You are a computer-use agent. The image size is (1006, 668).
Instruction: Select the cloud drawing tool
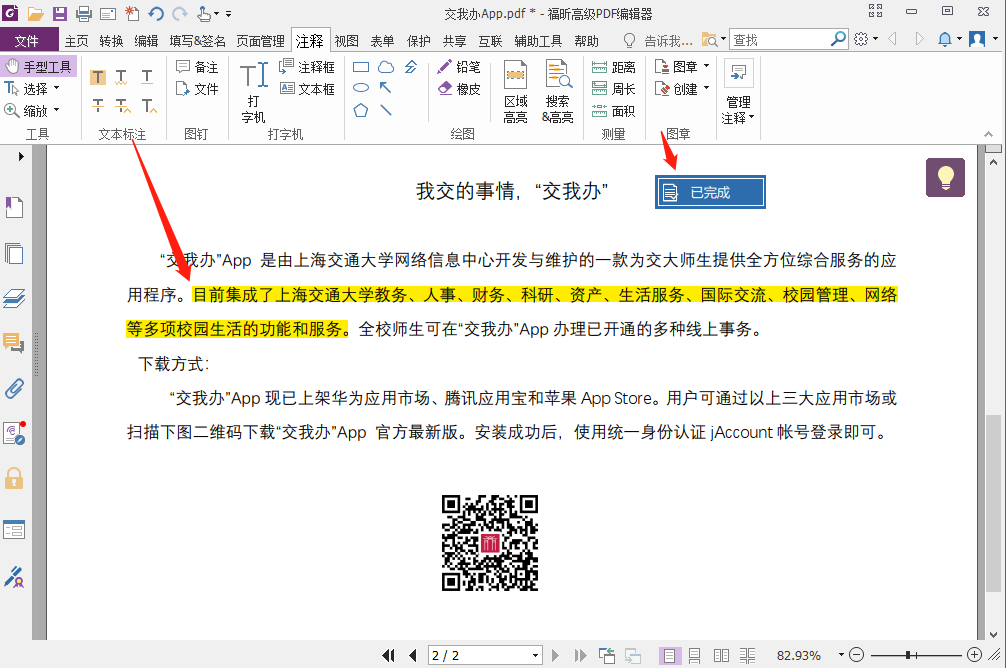pyautogui.click(x=386, y=67)
